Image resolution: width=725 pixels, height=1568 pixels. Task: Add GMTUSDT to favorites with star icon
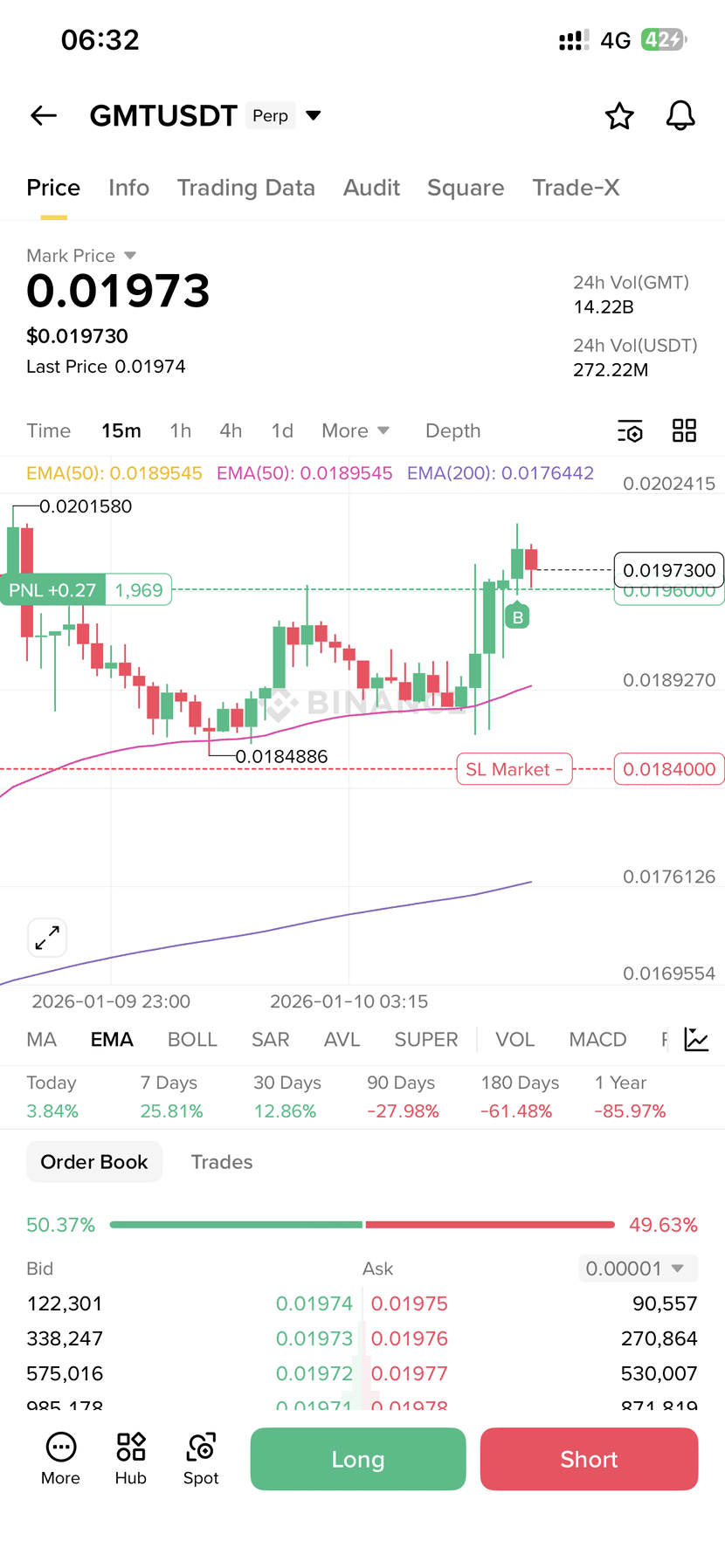pos(619,115)
